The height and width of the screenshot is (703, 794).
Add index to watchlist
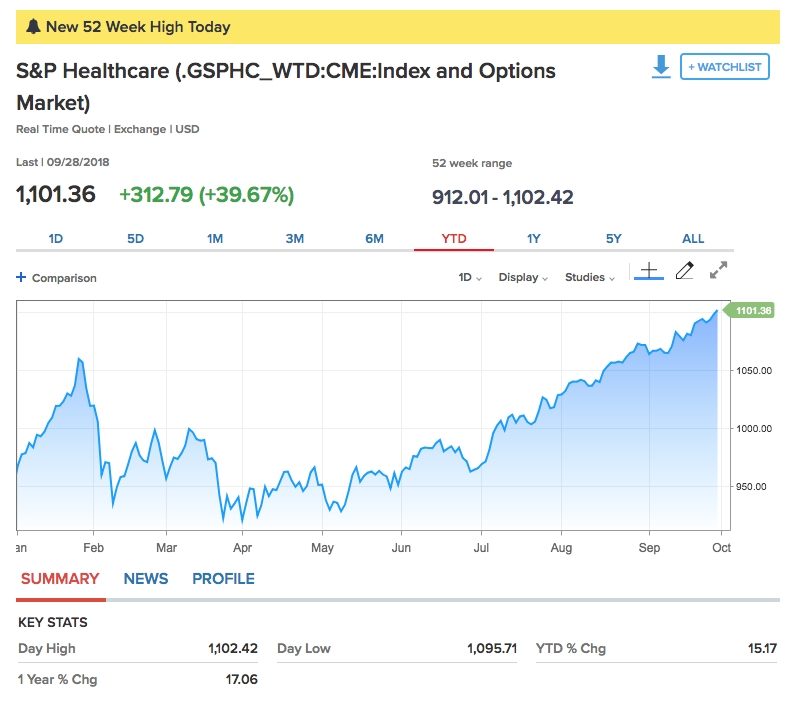point(725,66)
